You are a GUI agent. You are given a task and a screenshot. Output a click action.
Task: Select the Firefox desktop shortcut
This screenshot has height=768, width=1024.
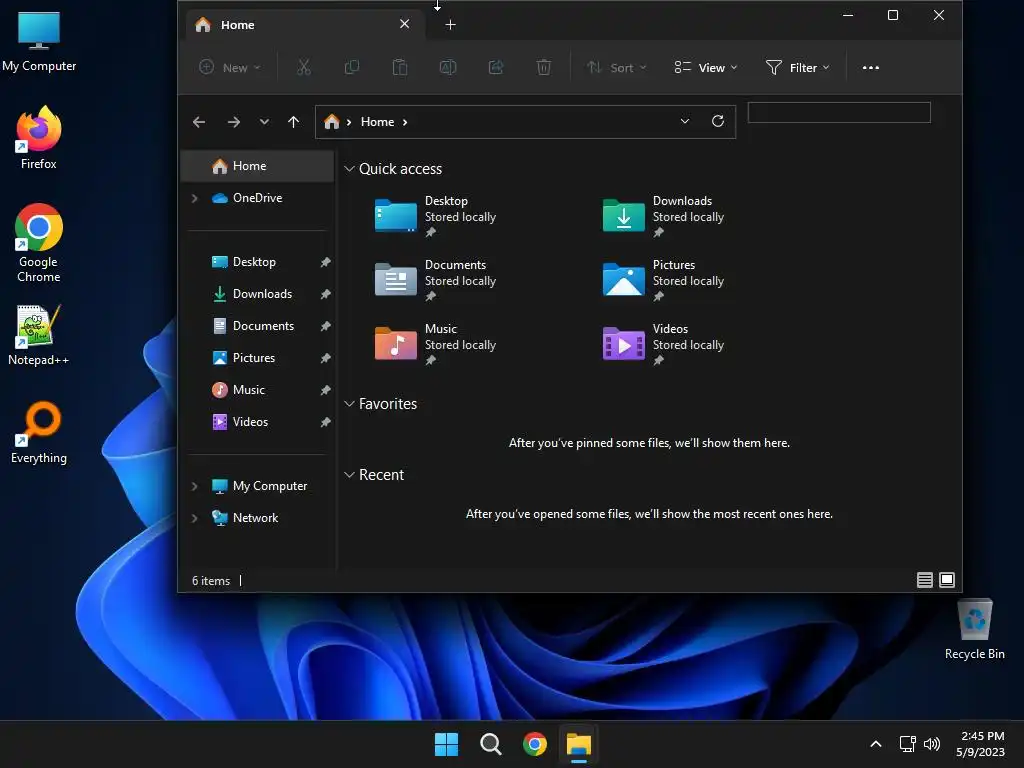pos(39,138)
